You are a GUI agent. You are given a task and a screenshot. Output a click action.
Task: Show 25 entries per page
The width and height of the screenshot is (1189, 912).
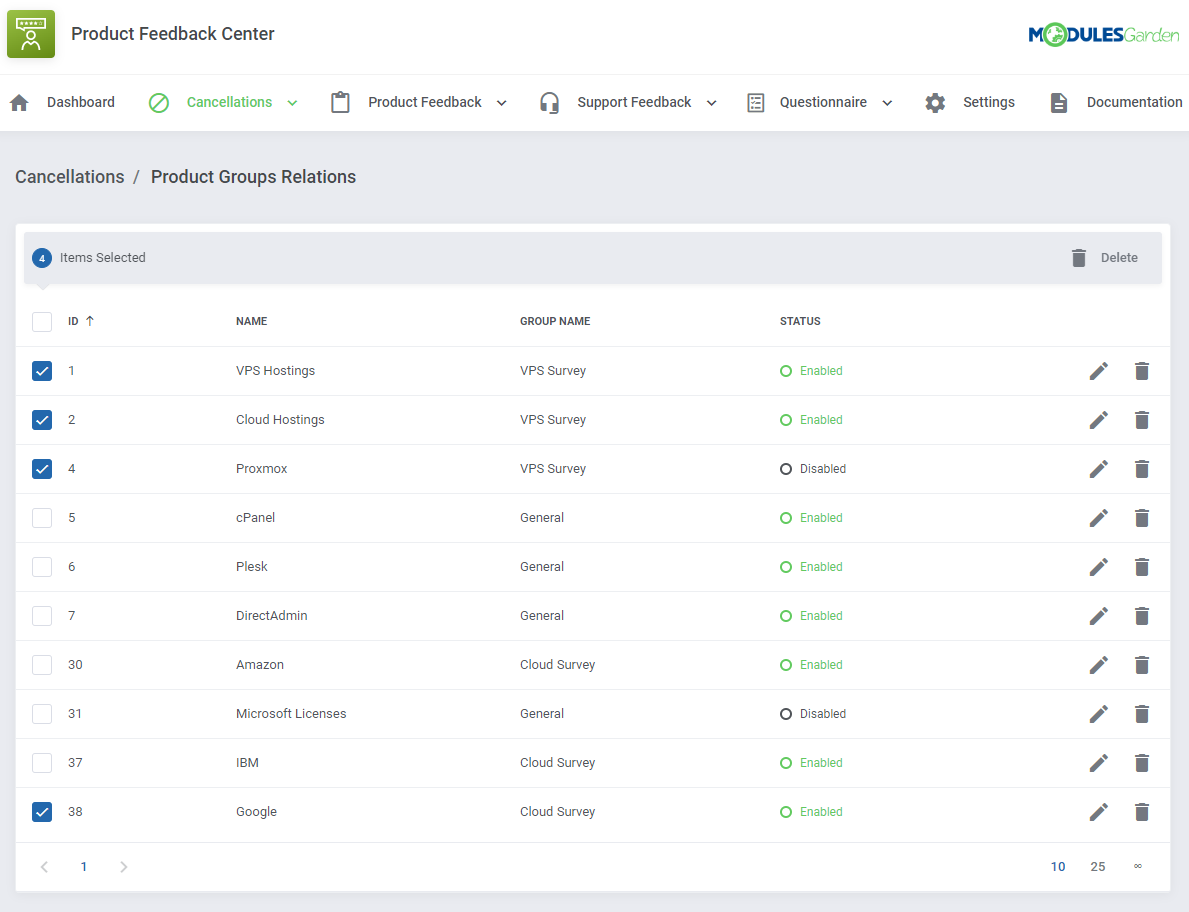pyautogui.click(x=1098, y=867)
